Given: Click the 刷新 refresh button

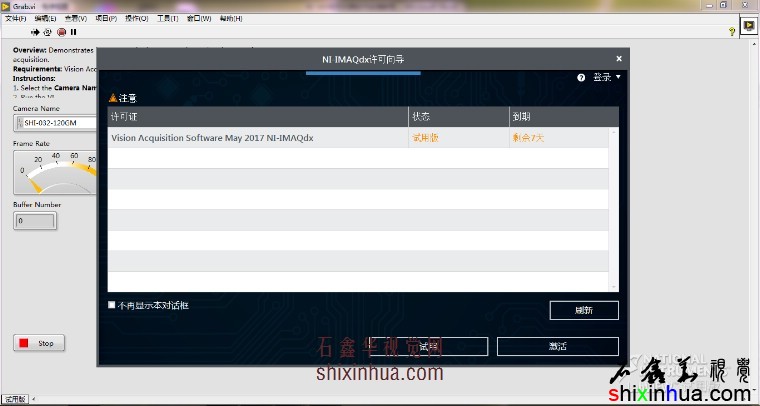Looking at the screenshot, I should coord(583,310).
